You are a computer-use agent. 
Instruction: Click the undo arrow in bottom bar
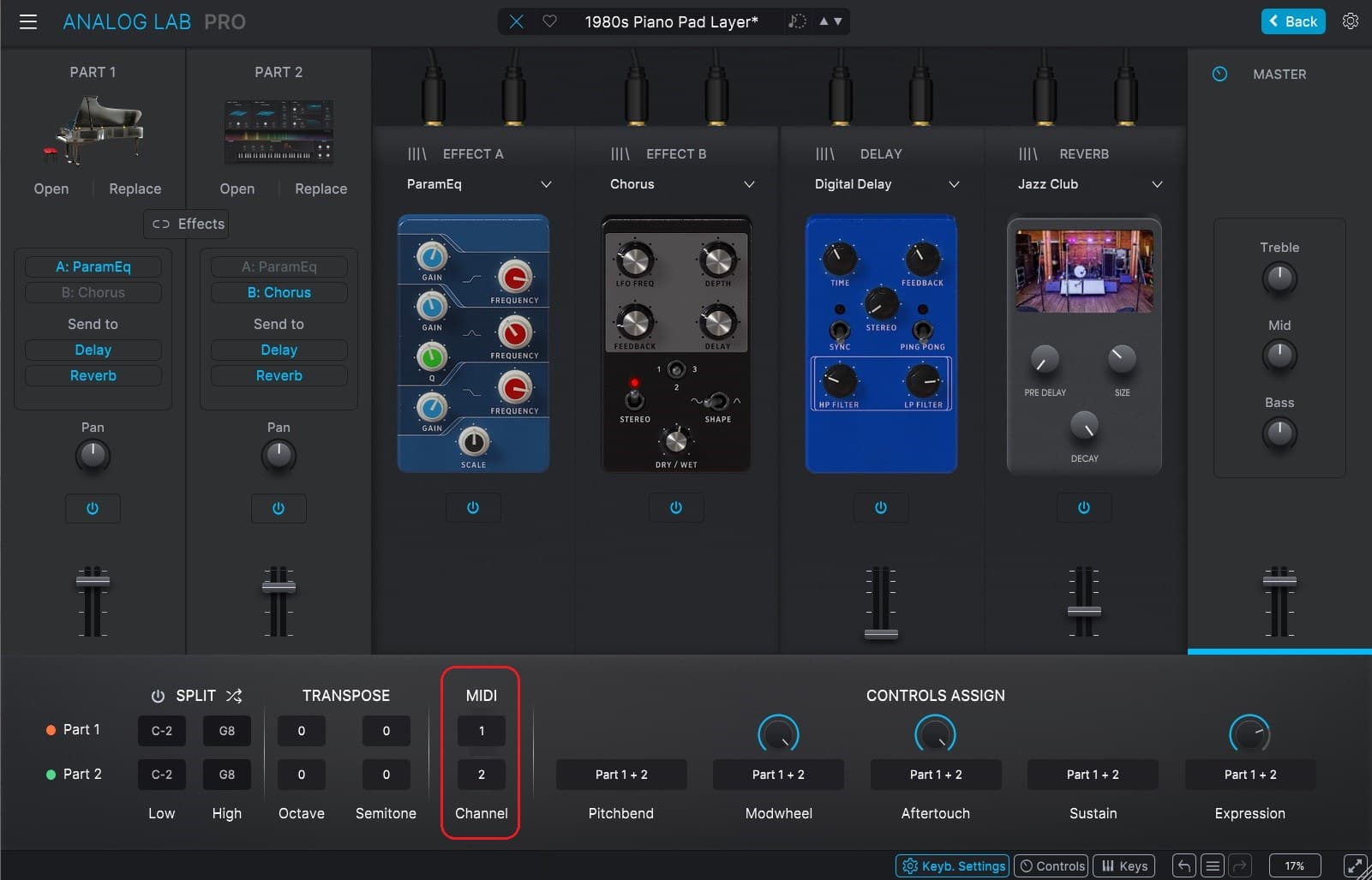coord(1183,865)
